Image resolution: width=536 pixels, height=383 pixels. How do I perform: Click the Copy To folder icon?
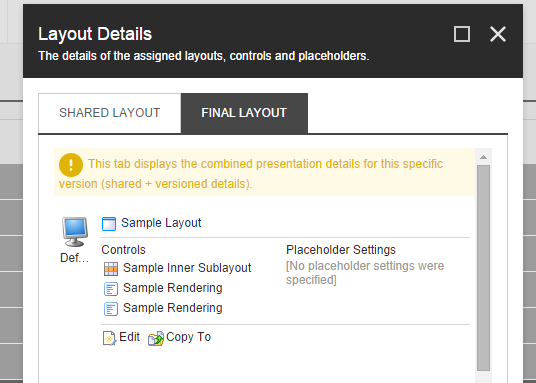156,339
